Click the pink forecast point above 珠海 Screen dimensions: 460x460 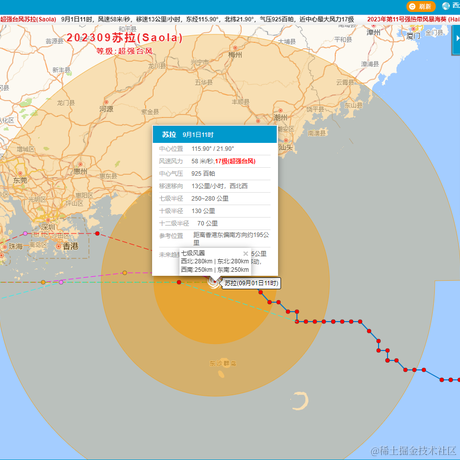point(25,233)
